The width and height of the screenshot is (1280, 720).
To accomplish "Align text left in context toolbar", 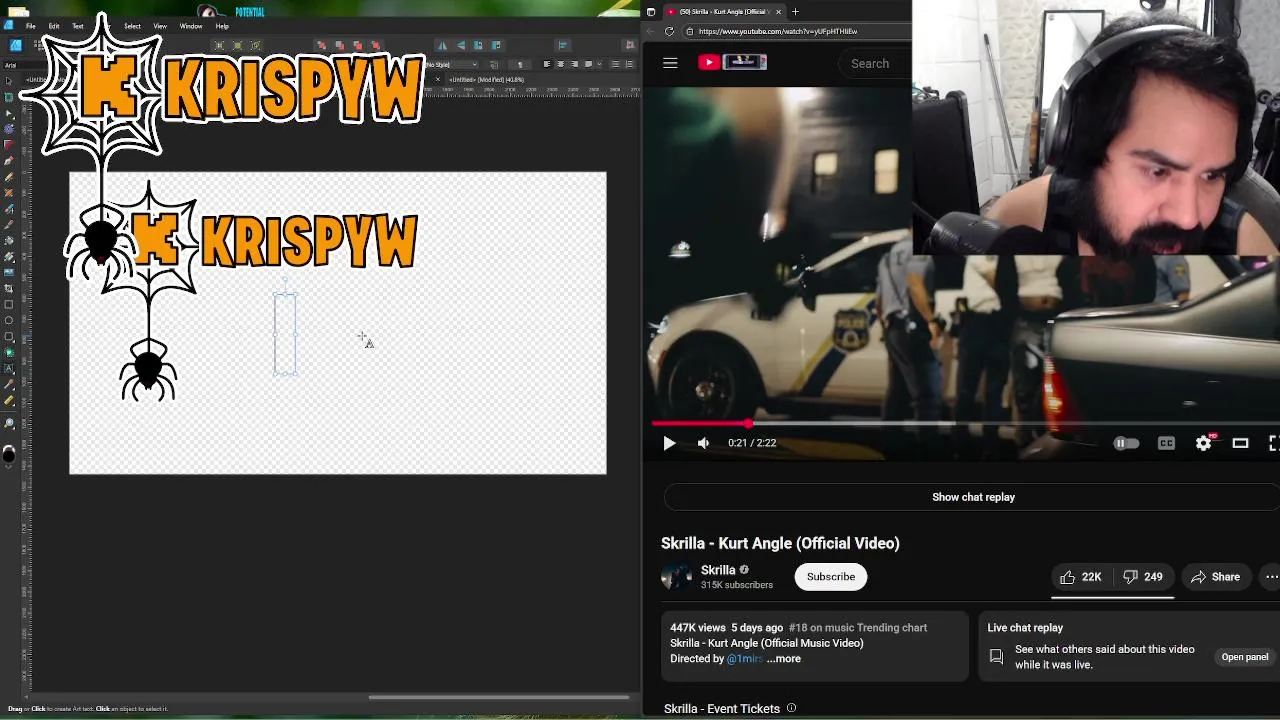I will [x=546, y=64].
